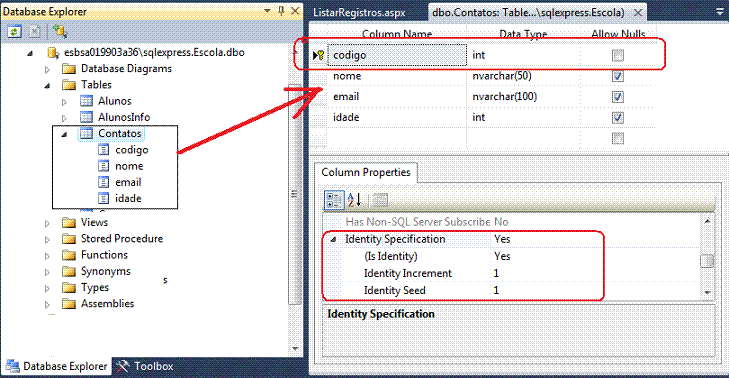Open the Database Explorer window position dropdown
The image size is (729, 378).
pos(267,11)
